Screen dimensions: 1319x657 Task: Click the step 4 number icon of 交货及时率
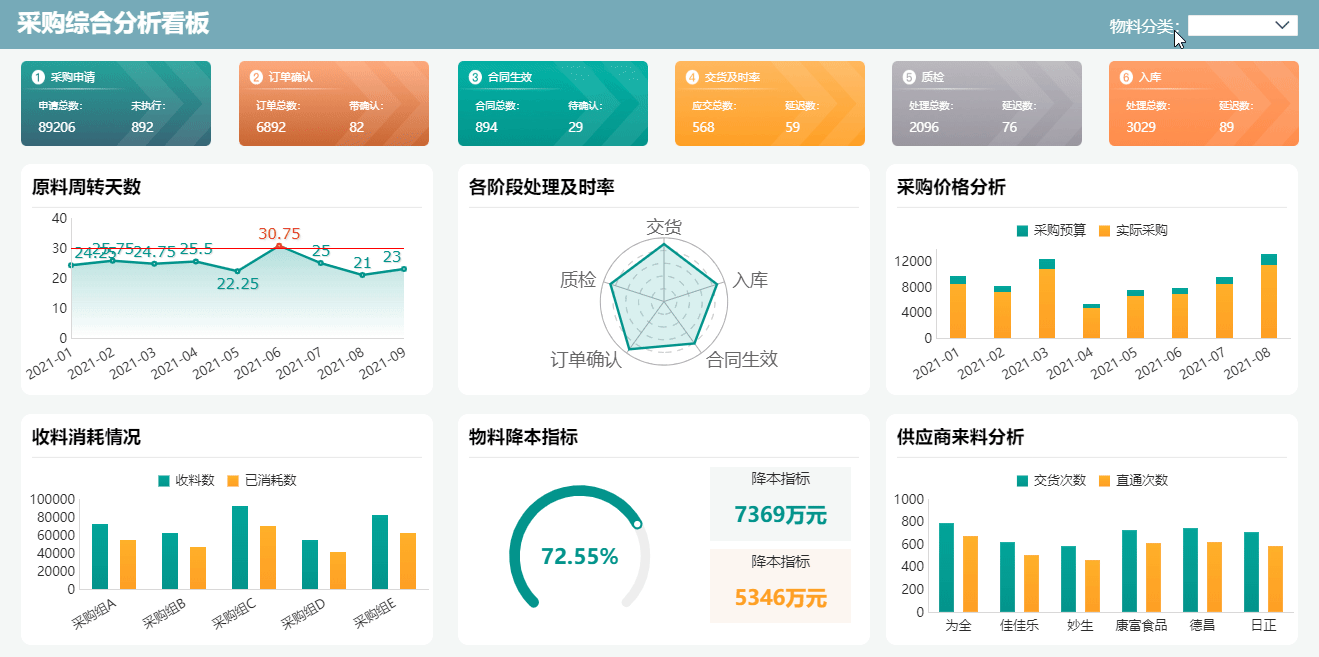pyautogui.click(x=692, y=77)
